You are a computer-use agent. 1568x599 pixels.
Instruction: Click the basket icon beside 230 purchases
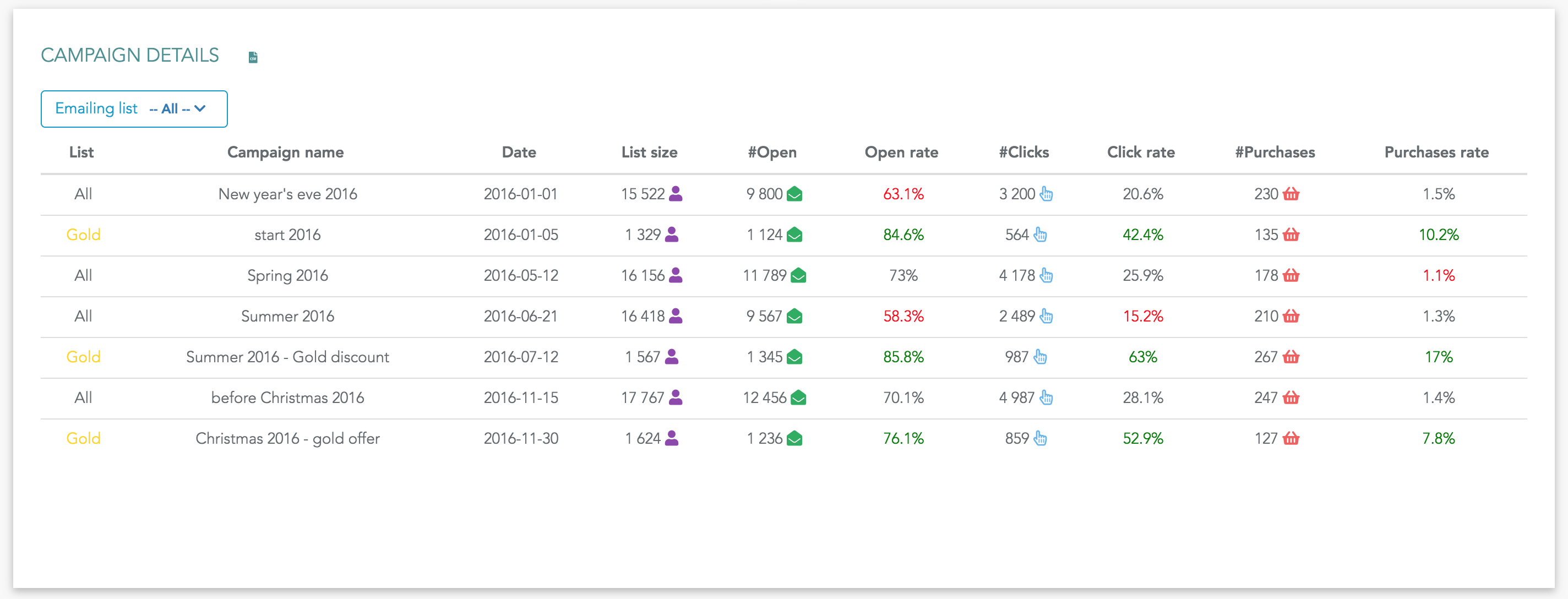coord(1291,194)
